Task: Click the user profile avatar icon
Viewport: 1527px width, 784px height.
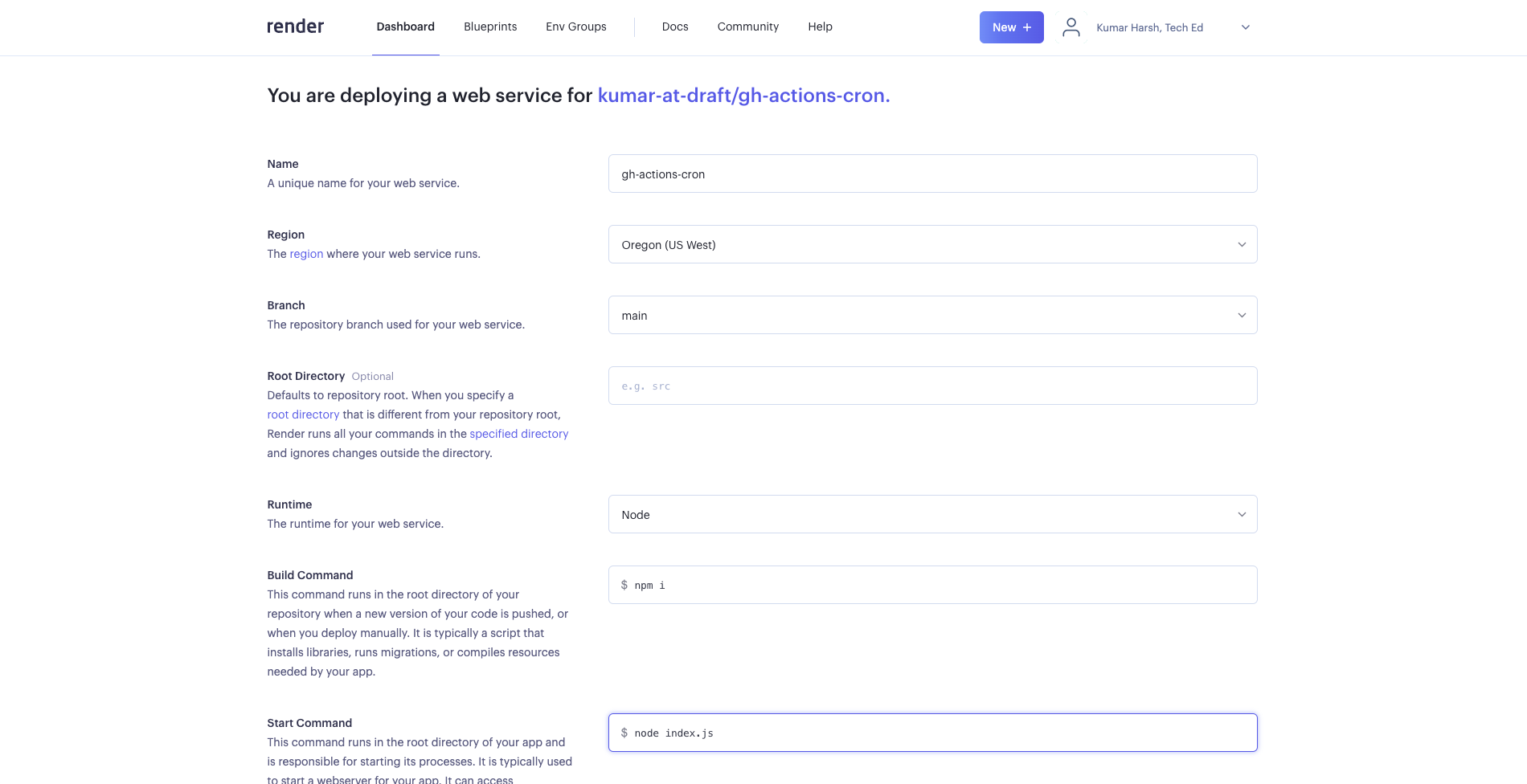Action: 1071,27
